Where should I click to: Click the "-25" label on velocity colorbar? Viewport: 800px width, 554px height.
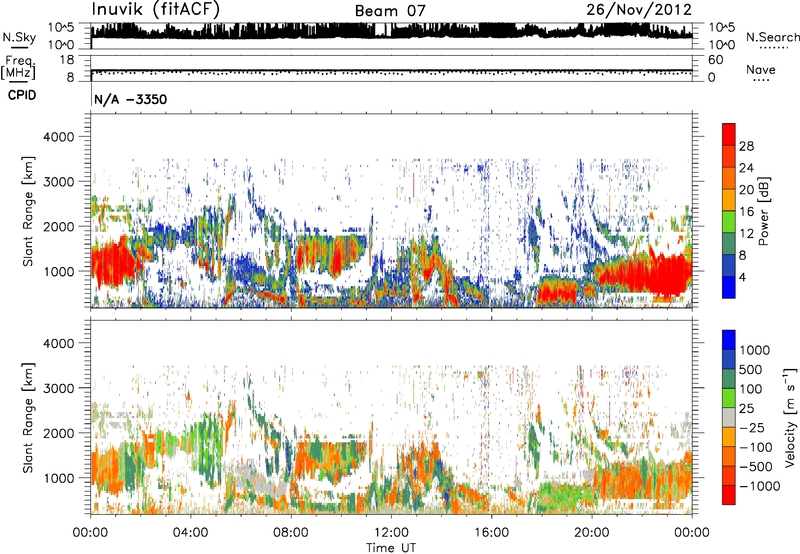click(x=751, y=428)
